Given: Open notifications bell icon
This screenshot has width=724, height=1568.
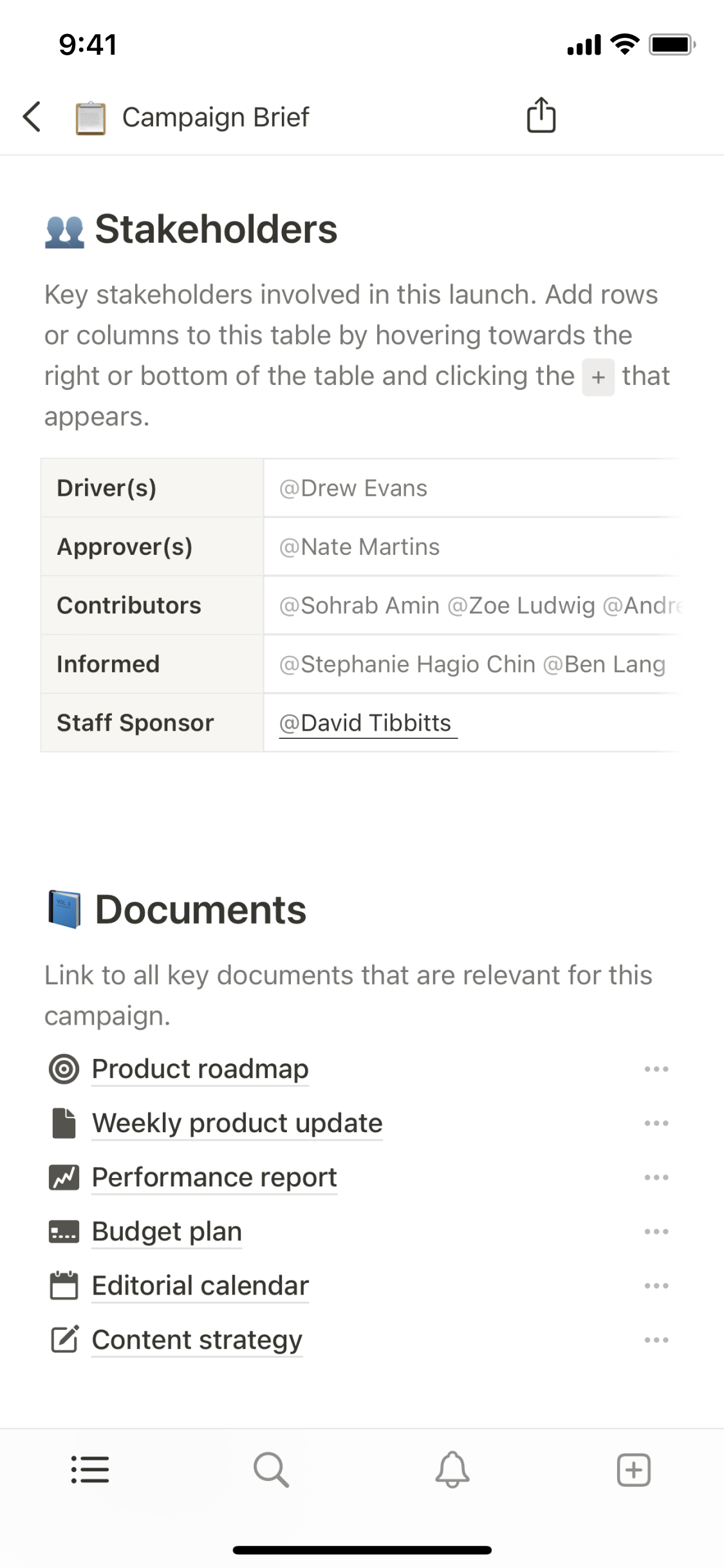Looking at the screenshot, I should pyautogui.click(x=452, y=1470).
